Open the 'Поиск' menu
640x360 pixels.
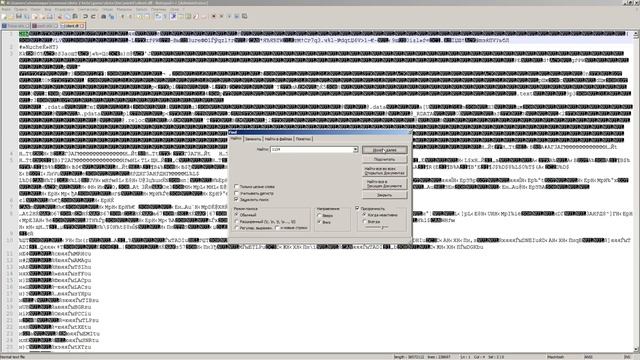[36, 9]
